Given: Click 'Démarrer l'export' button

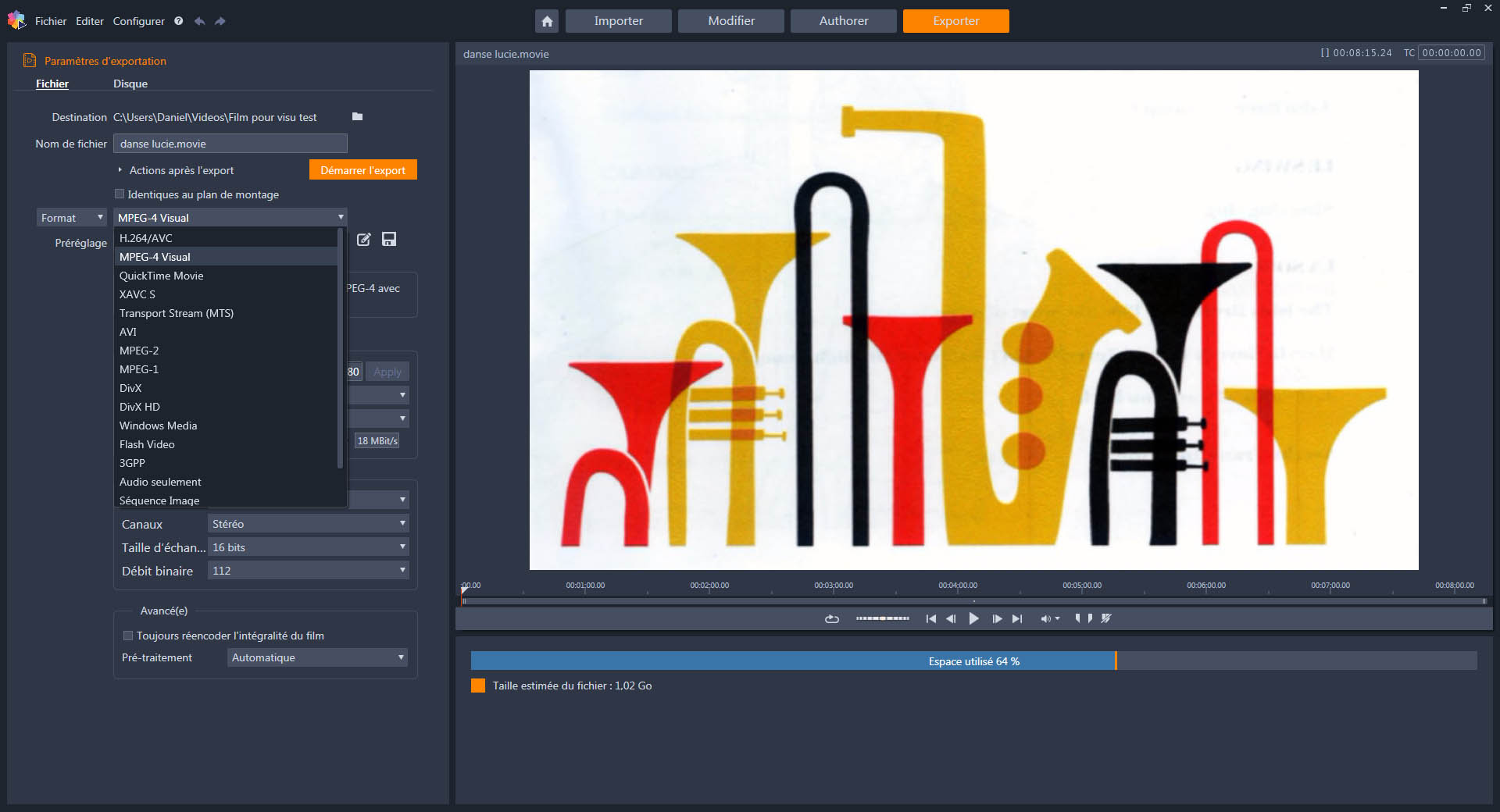Looking at the screenshot, I should (362, 170).
